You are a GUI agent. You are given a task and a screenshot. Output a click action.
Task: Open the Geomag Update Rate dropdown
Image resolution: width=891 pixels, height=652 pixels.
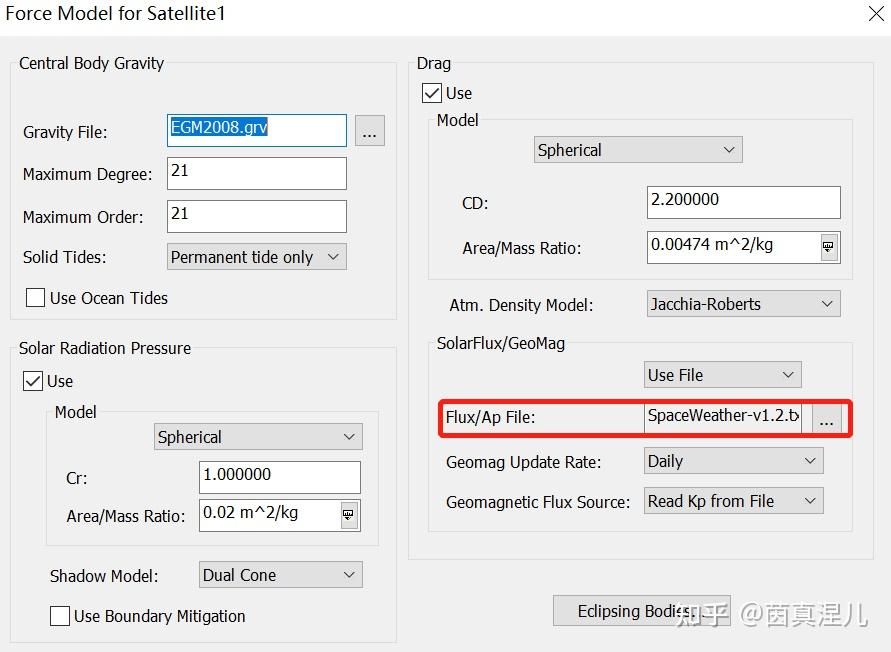click(733, 461)
